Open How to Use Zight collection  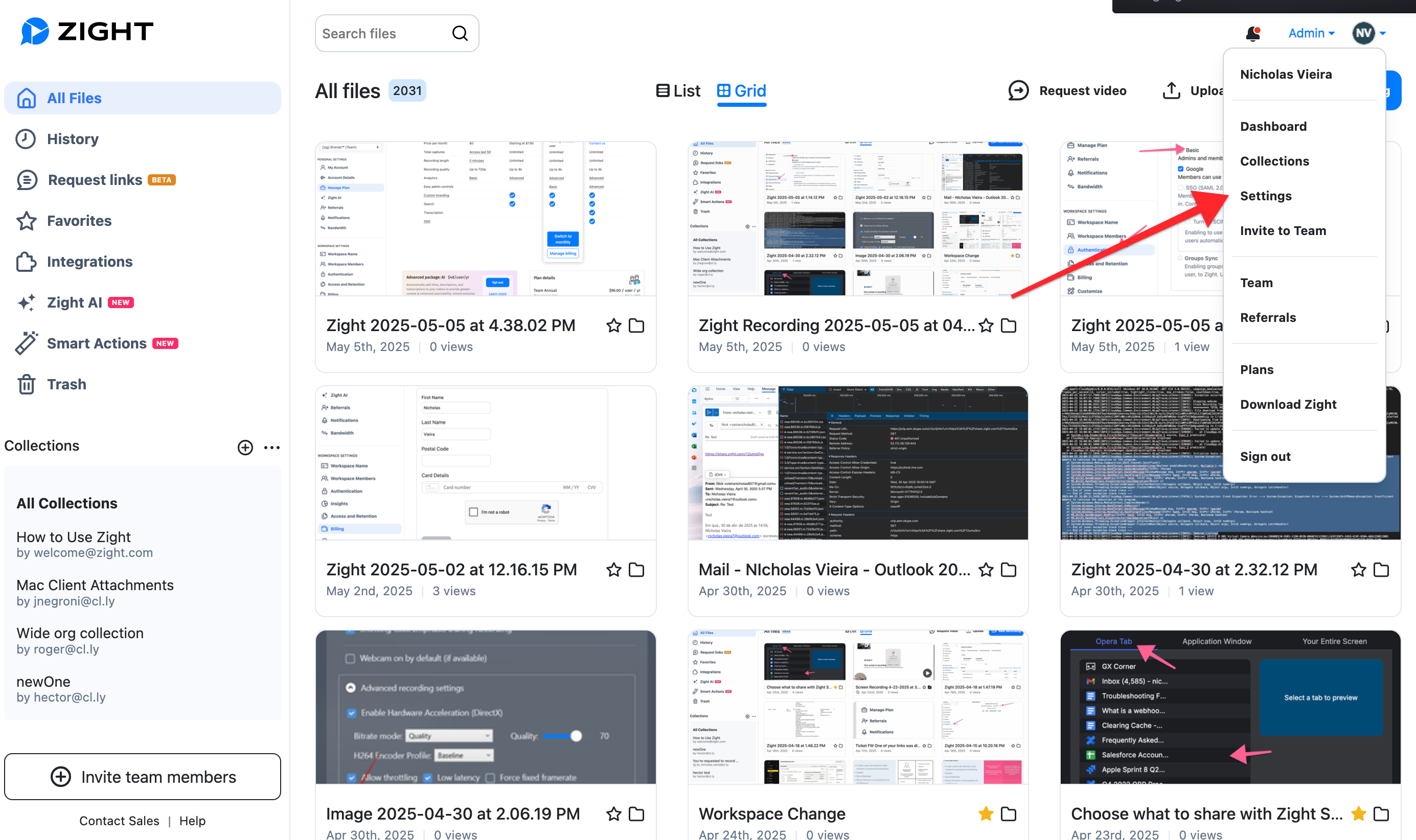tap(84, 544)
